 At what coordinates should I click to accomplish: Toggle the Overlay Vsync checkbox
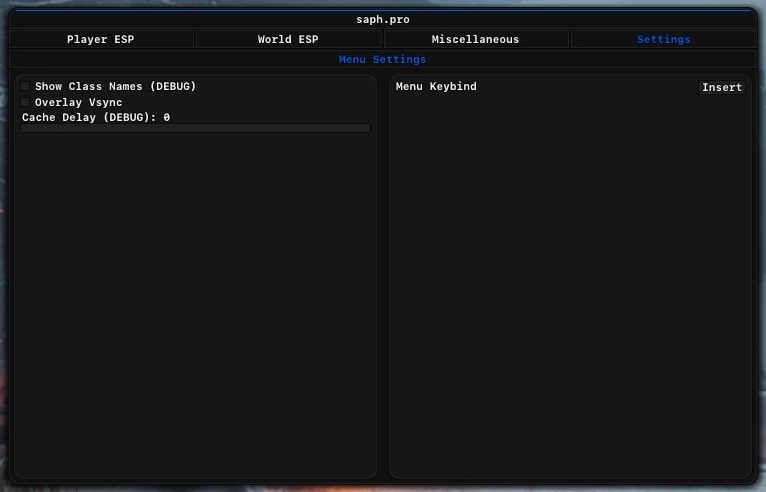click(25, 102)
